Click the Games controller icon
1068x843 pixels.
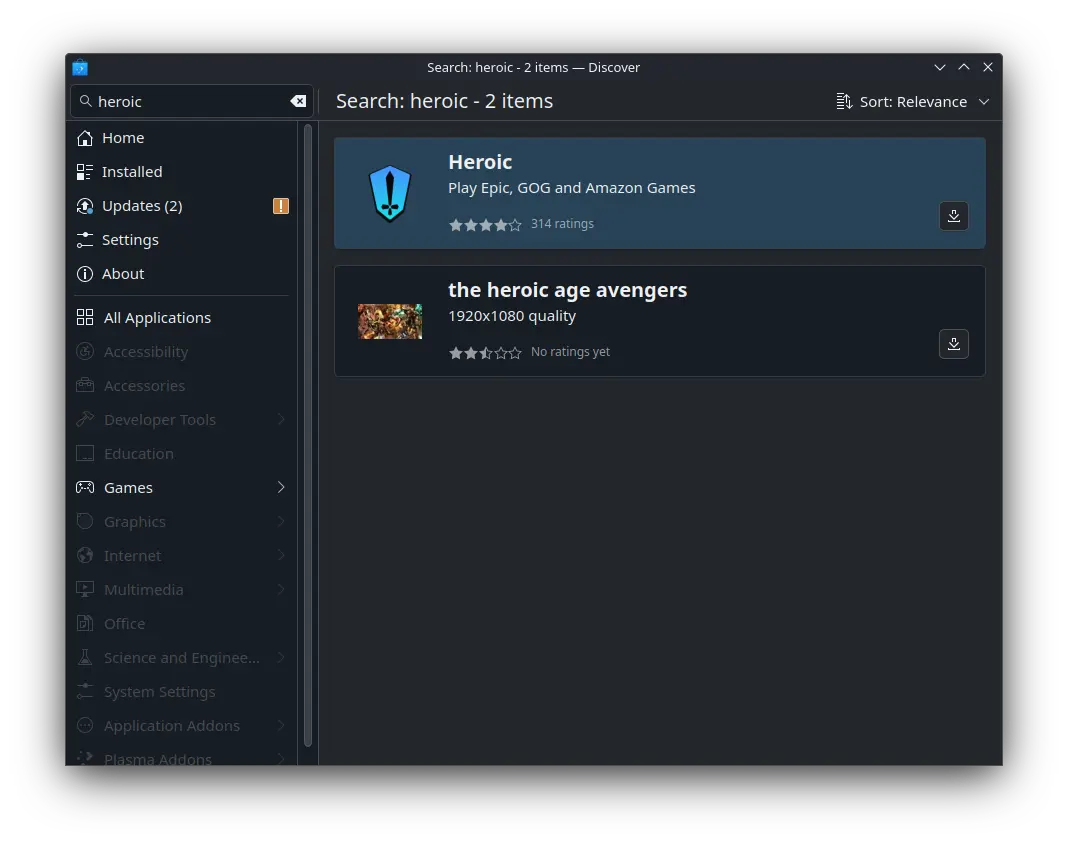(85, 488)
